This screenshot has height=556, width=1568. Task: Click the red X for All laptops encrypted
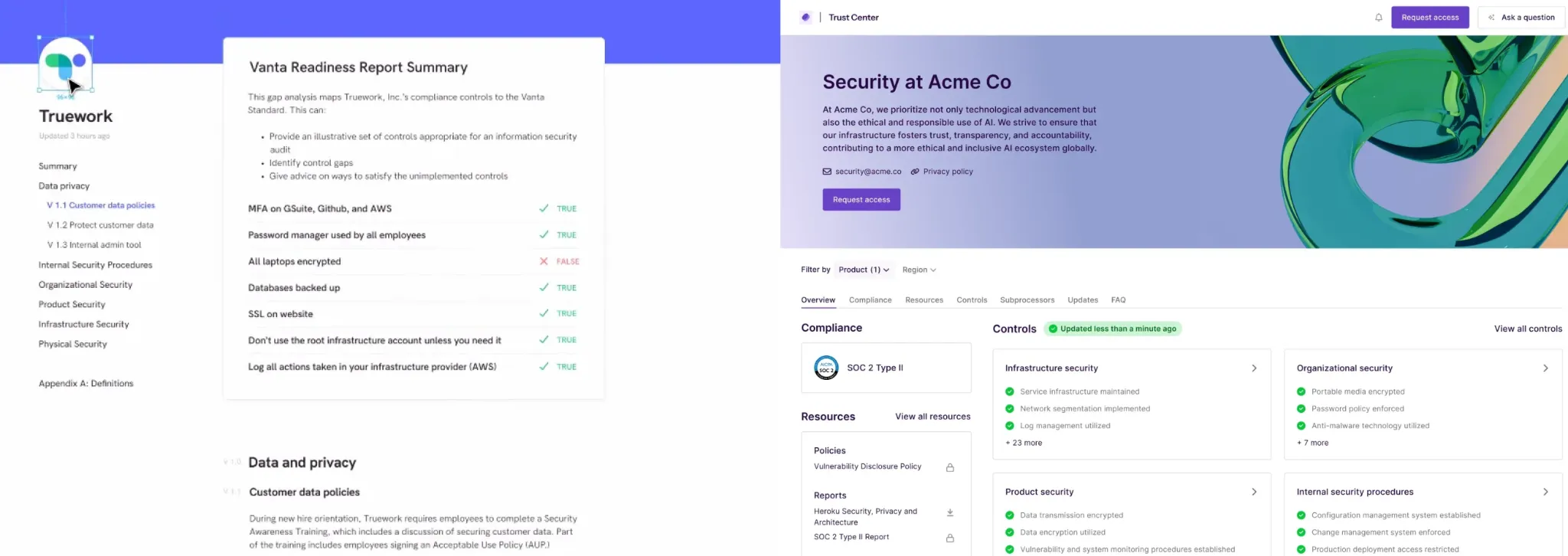[x=544, y=261]
